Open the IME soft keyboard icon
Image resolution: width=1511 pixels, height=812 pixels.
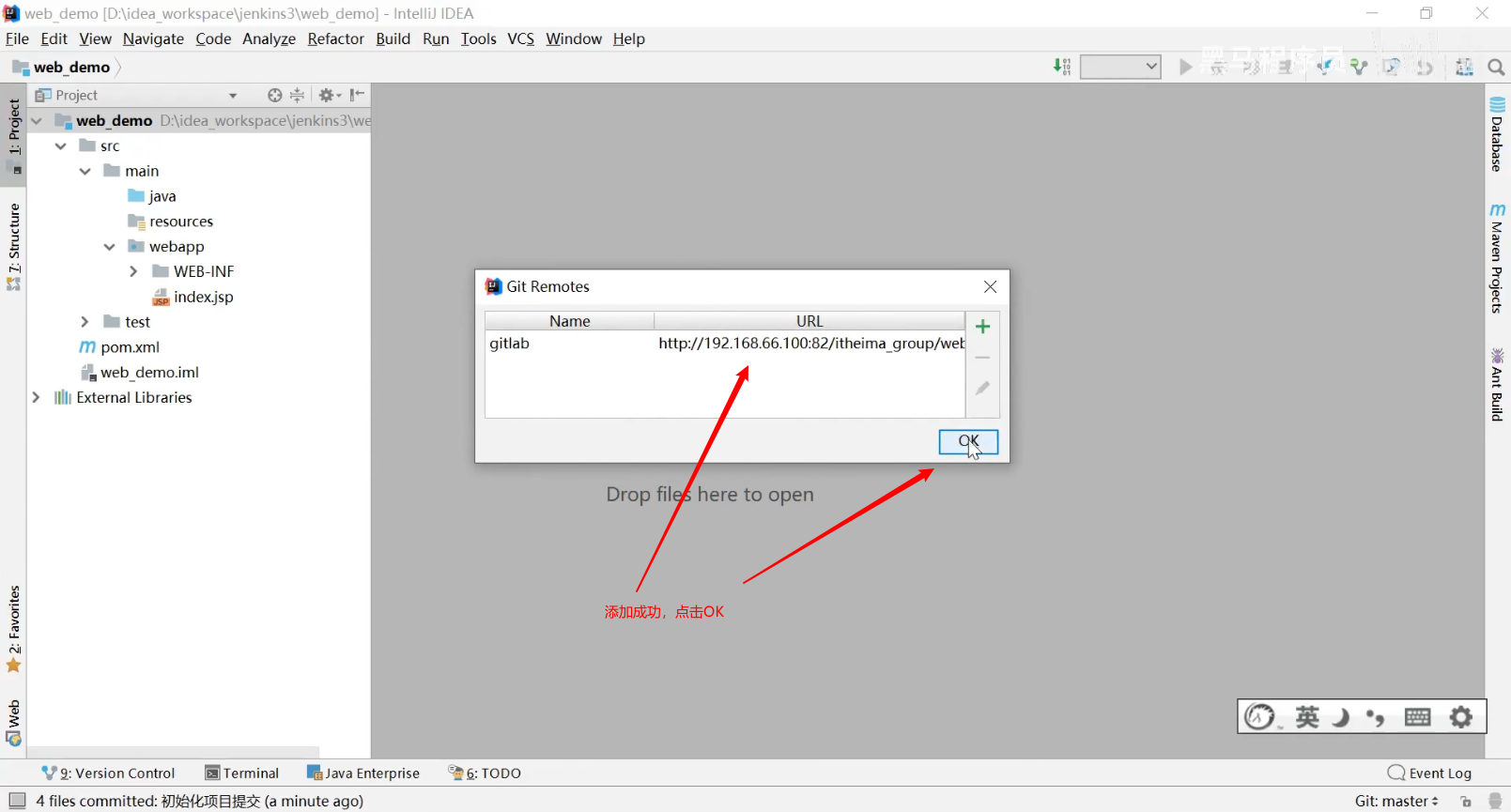point(1418,717)
